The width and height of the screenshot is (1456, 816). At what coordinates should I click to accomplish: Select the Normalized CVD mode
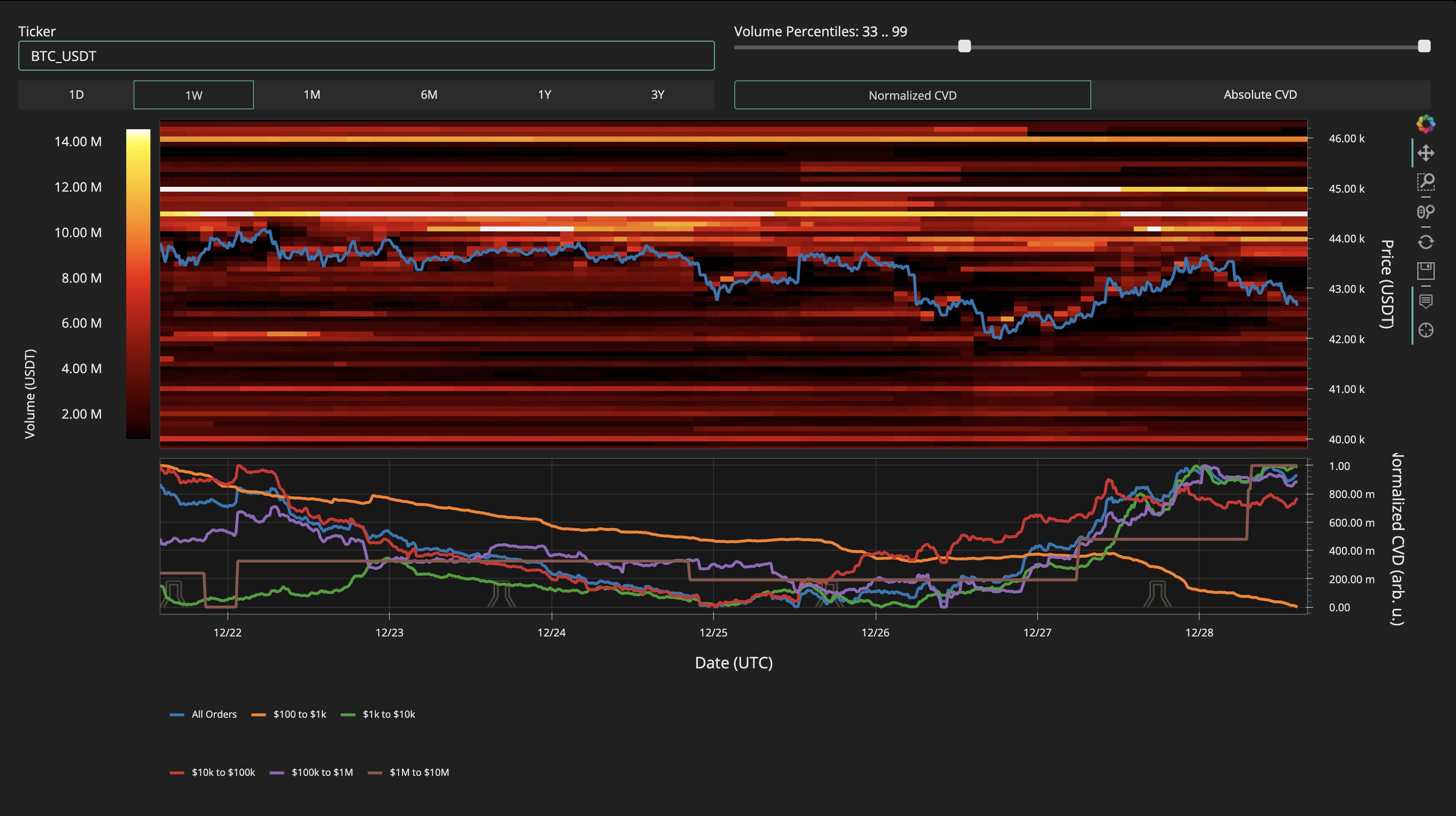(x=912, y=95)
